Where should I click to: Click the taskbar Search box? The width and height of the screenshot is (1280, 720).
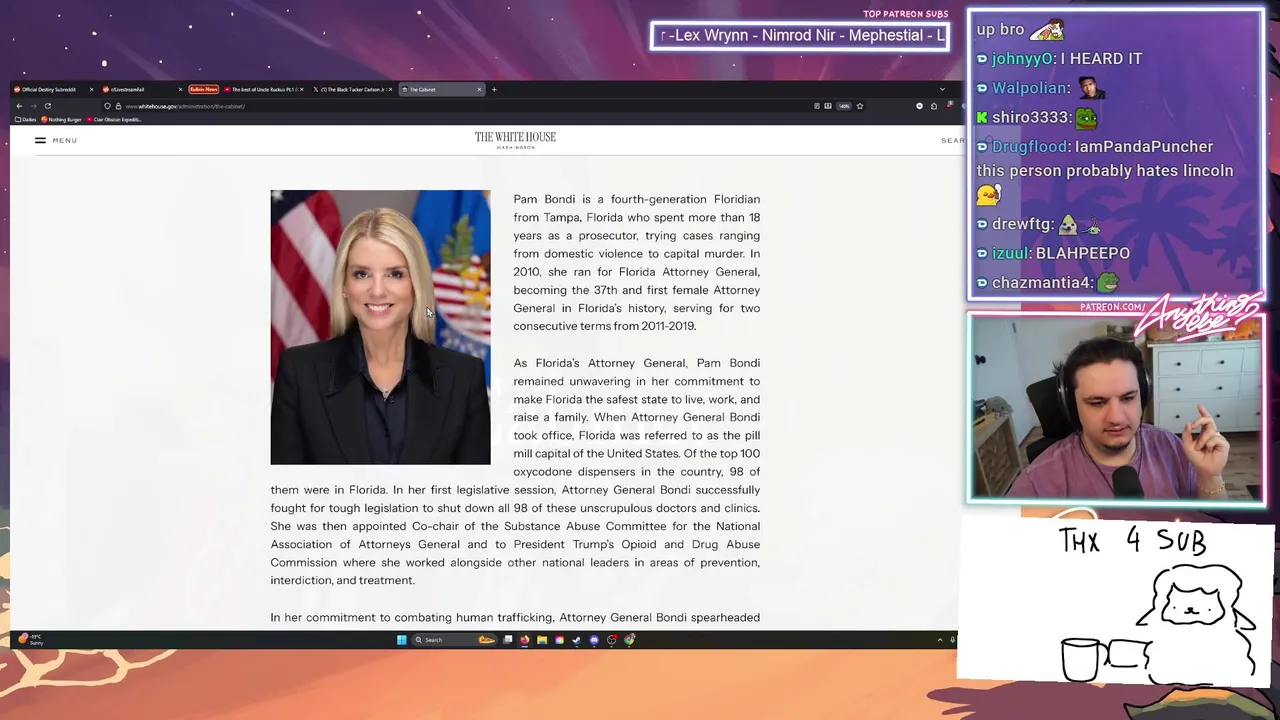pos(455,640)
